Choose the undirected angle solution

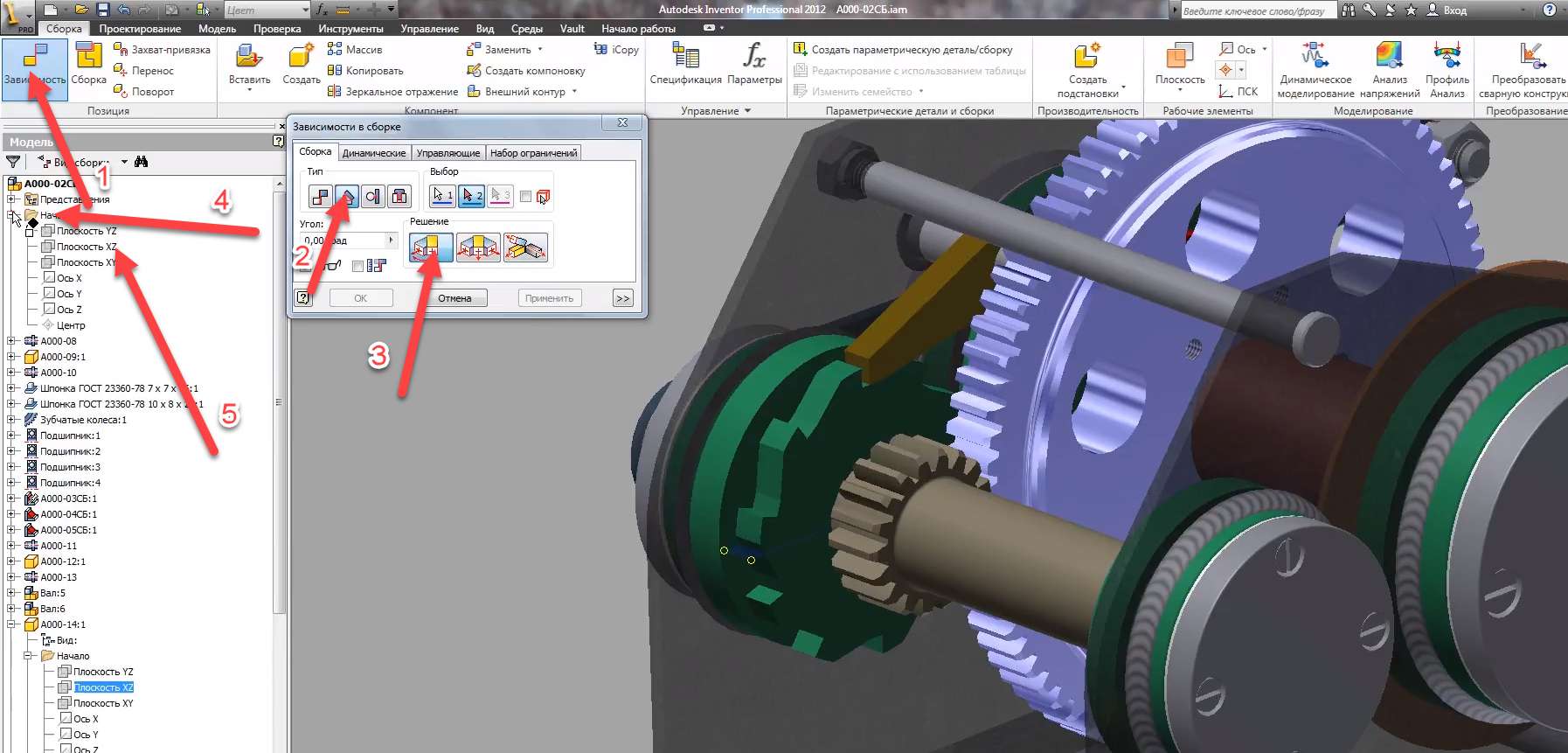tap(478, 248)
